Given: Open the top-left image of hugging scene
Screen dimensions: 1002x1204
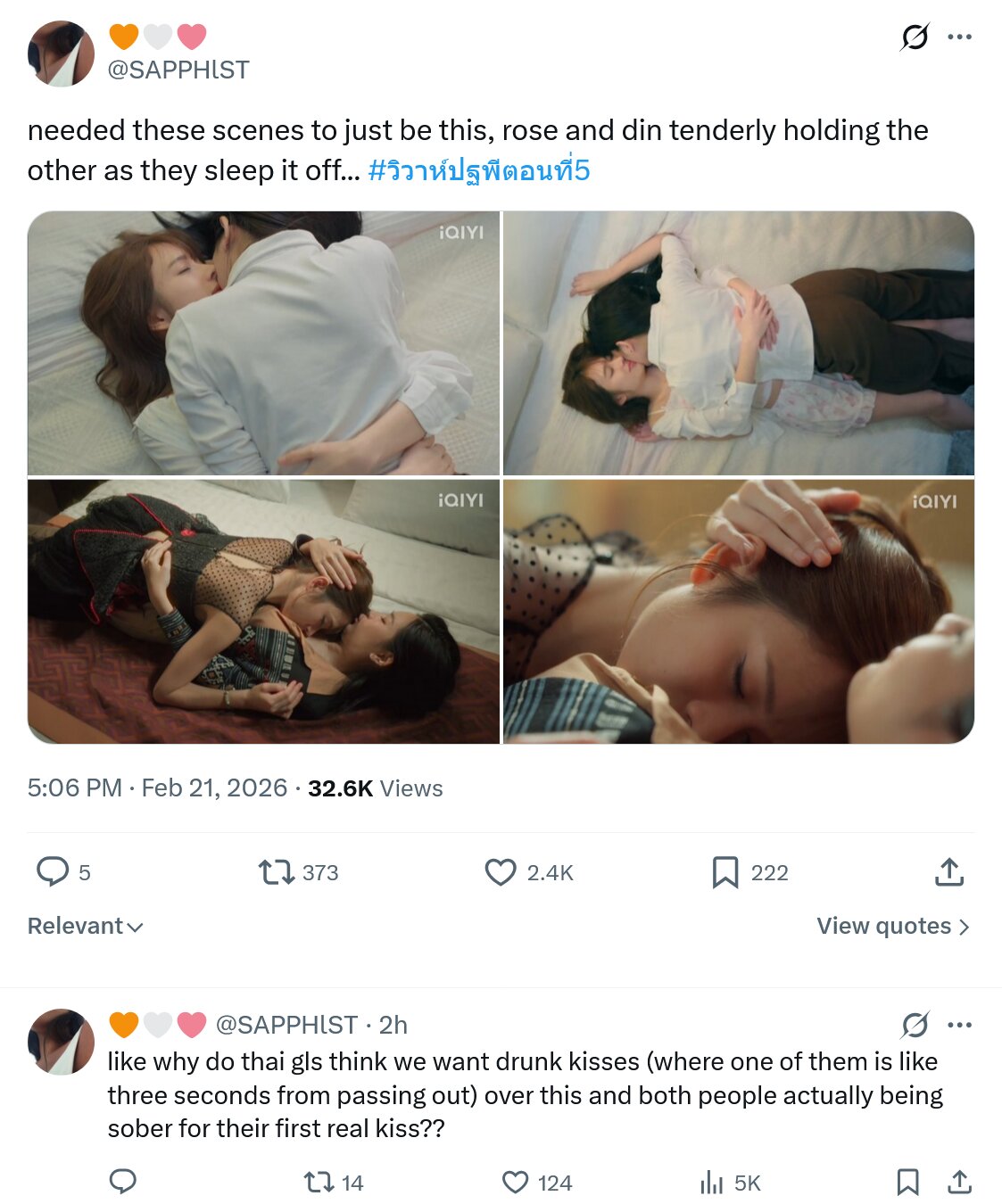Looking at the screenshot, I should [x=264, y=343].
